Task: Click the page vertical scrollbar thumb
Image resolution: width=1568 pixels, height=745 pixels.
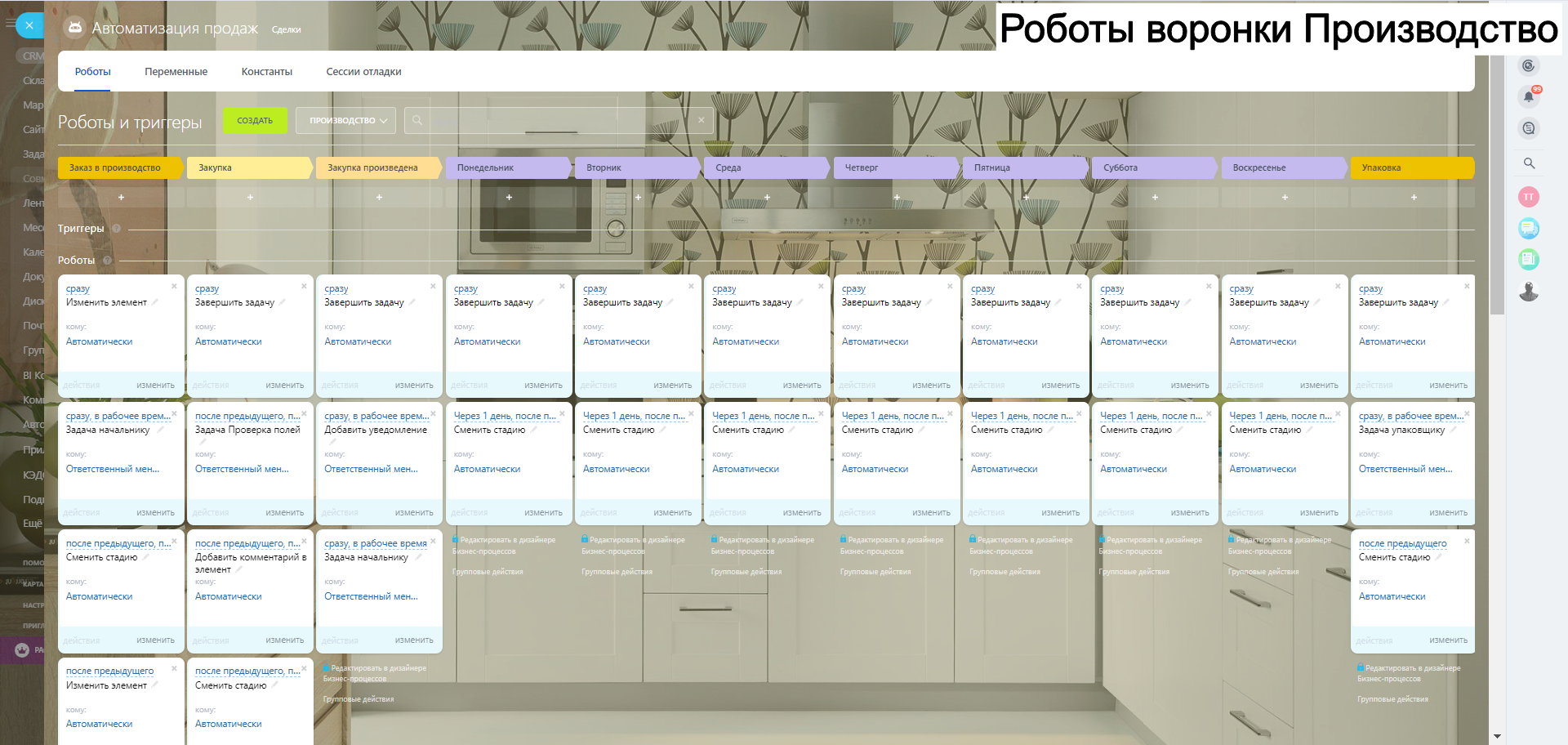Action: pyautogui.click(x=1497, y=184)
